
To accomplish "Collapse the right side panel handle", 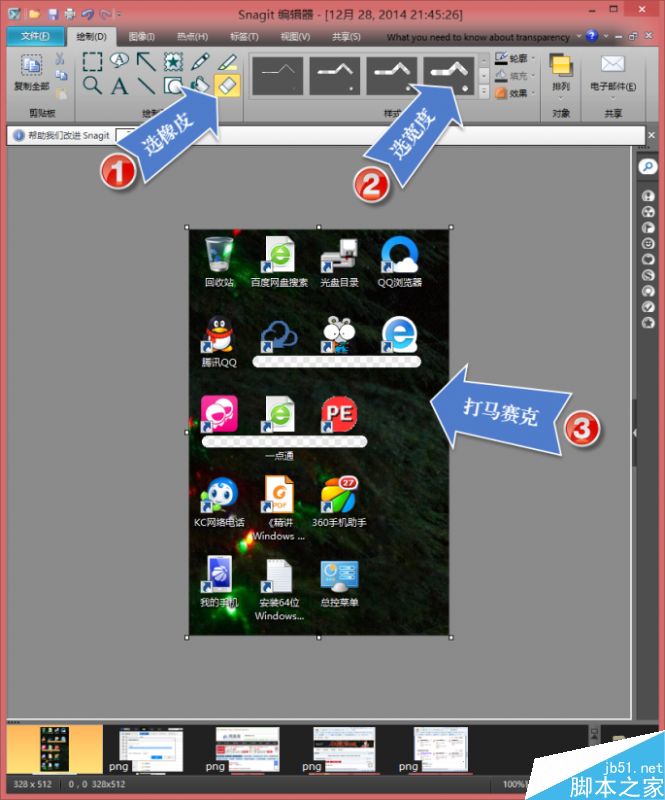I will 635,433.
